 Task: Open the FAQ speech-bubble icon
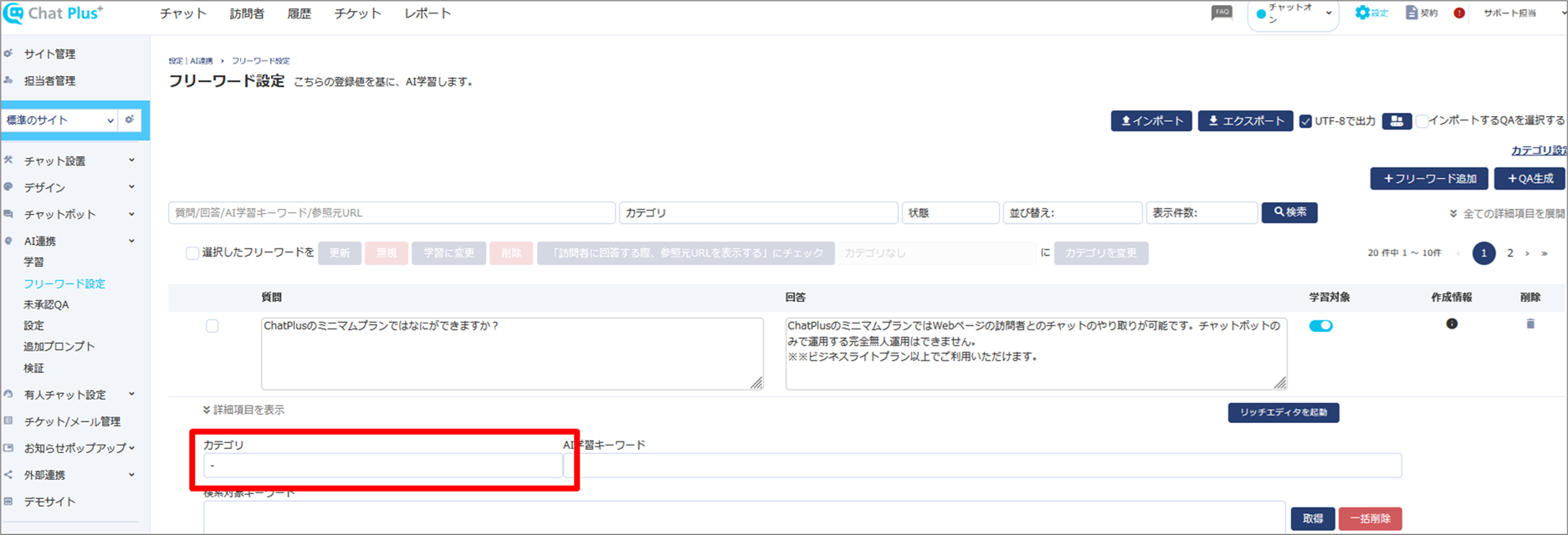point(1222,13)
